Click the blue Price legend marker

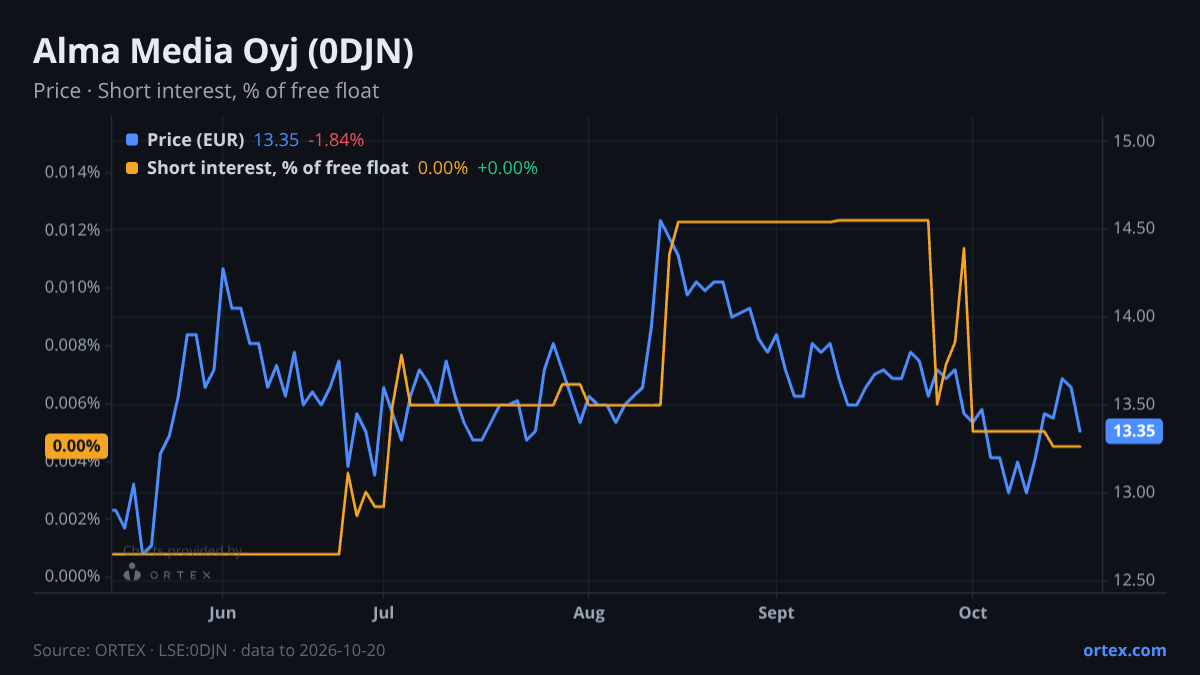[x=132, y=140]
